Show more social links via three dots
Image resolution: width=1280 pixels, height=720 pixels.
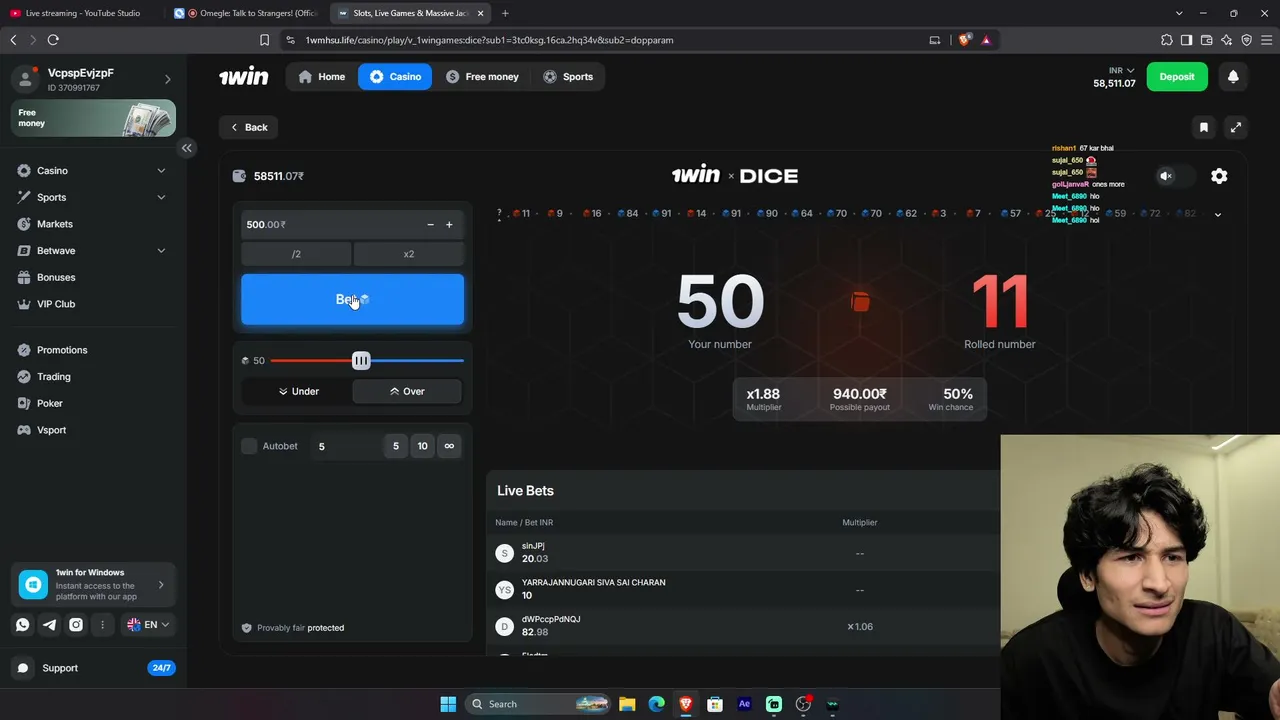tap(102, 625)
